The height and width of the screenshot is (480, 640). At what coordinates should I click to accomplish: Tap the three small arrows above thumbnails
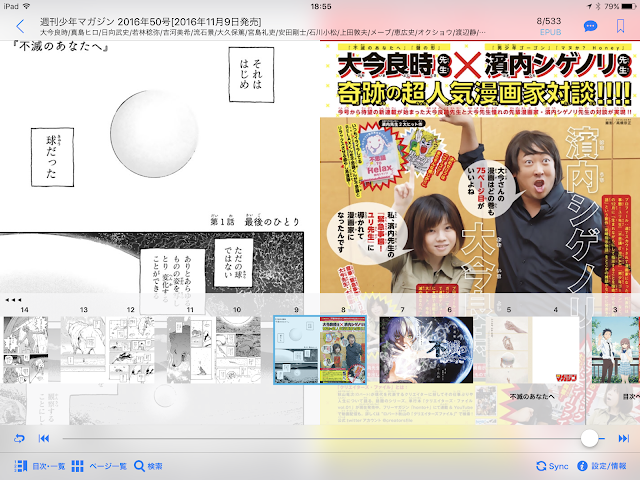13,300
